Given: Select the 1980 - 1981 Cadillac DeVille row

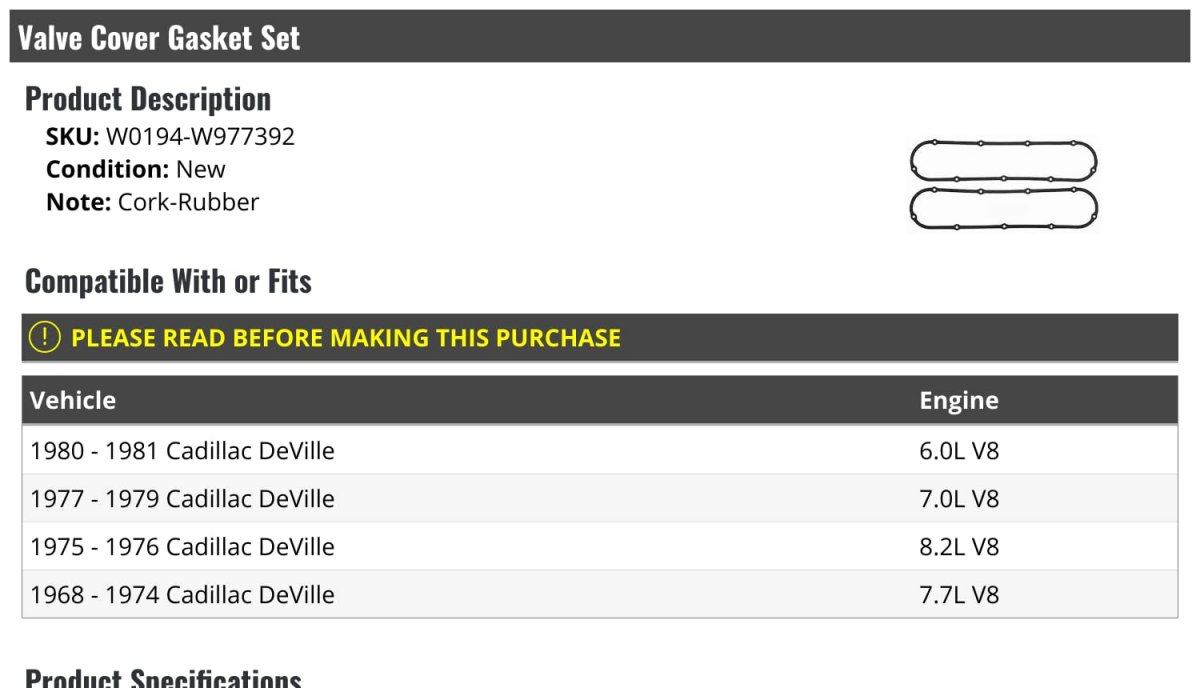Looking at the screenshot, I should point(600,451).
